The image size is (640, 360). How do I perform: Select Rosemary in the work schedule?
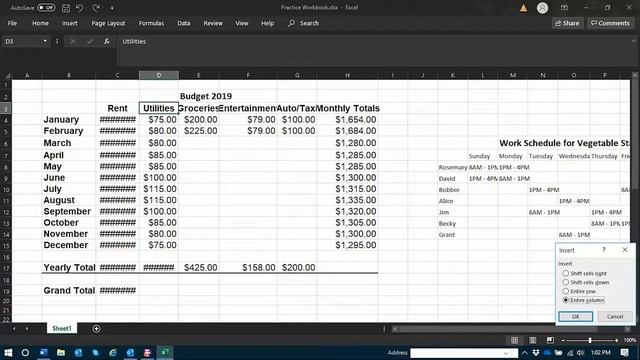pyautogui.click(x=453, y=167)
